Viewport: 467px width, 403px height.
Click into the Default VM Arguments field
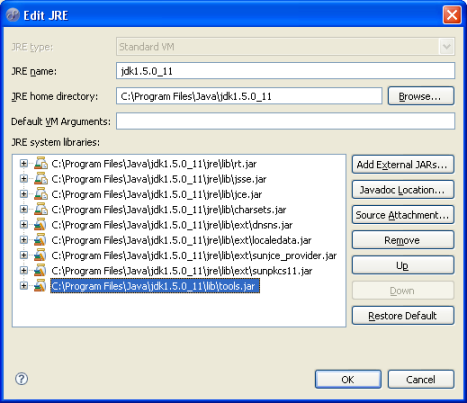pyautogui.click(x=285, y=121)
